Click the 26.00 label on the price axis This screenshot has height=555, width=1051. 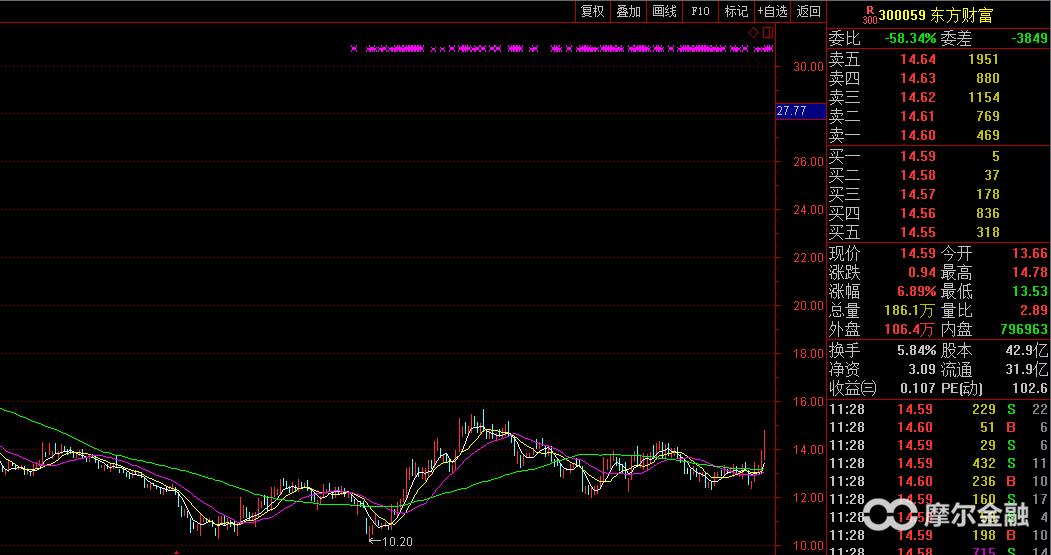pos(808,162)
